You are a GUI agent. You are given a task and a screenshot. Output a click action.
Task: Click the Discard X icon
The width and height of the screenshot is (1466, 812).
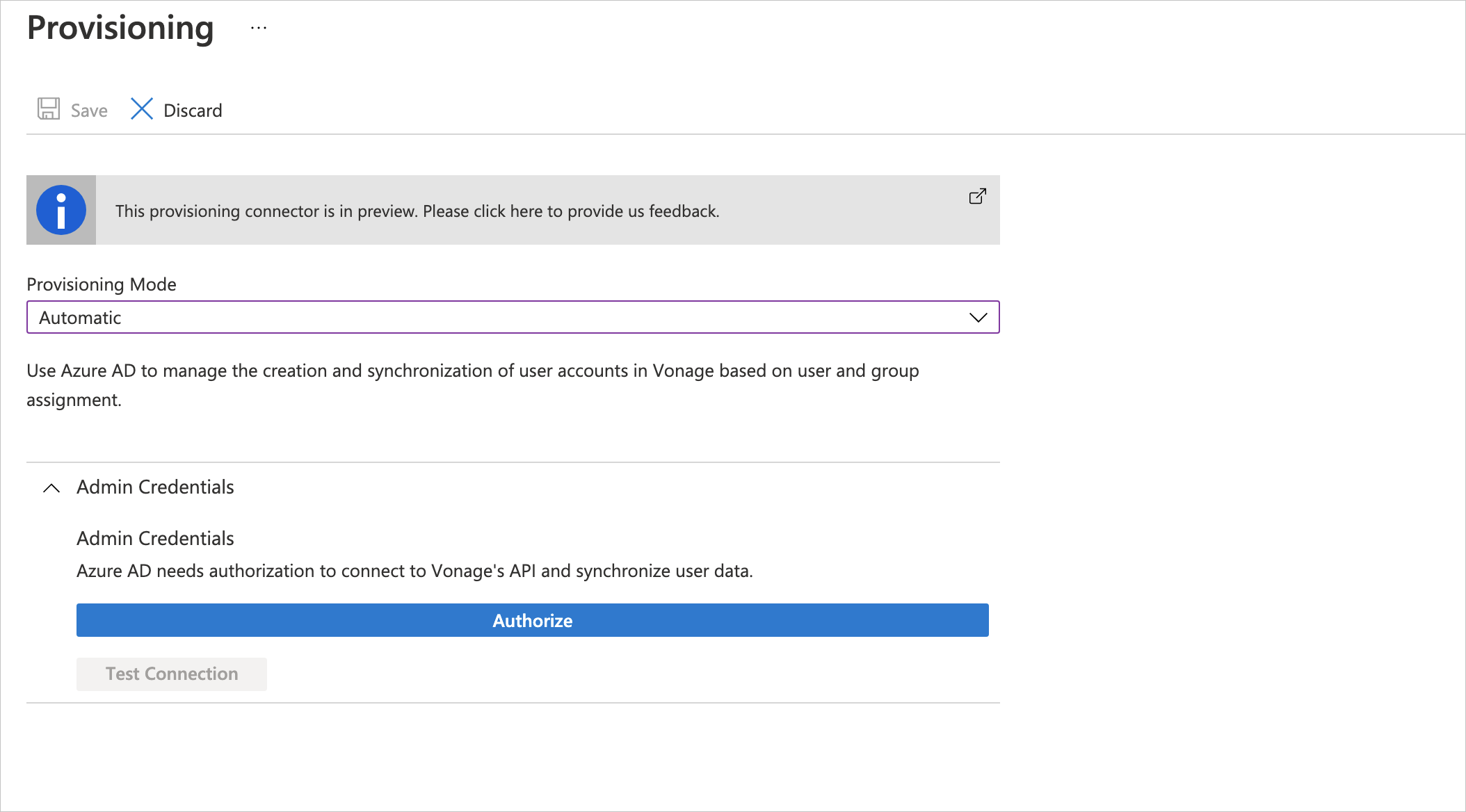tap(142, 109)
